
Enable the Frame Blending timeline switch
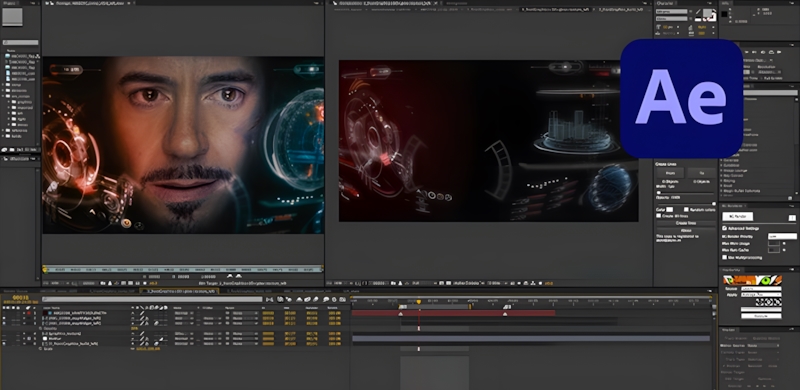coord(307,300)
